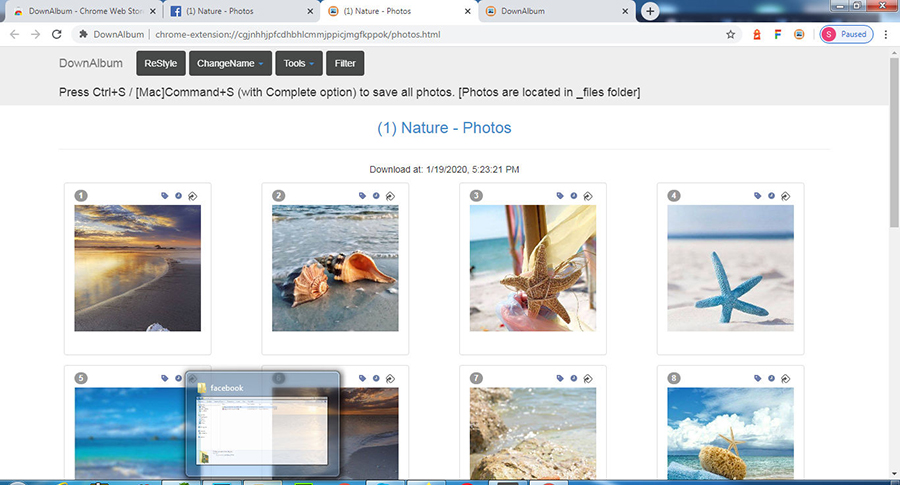Click the round dot icon on photo 7
Viewport: 900px width, 485px height.
[573, 378]
